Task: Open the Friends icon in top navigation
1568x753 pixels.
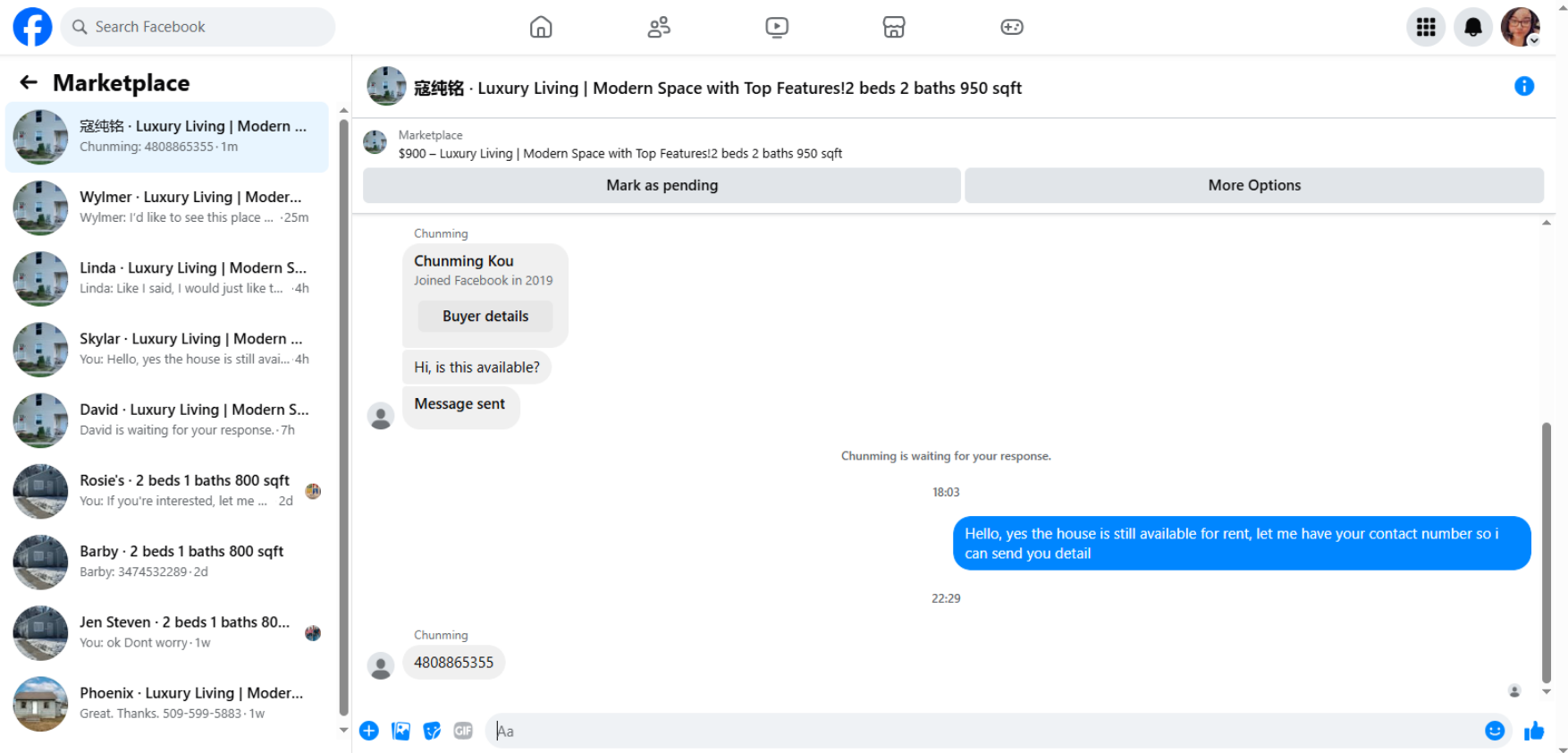Action: (659, 27)
